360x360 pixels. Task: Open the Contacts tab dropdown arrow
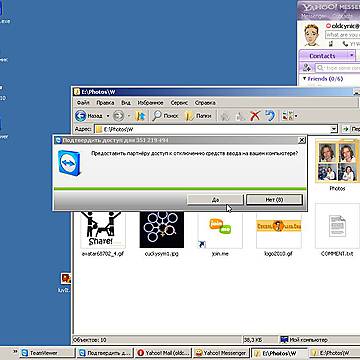coord(352,55)
